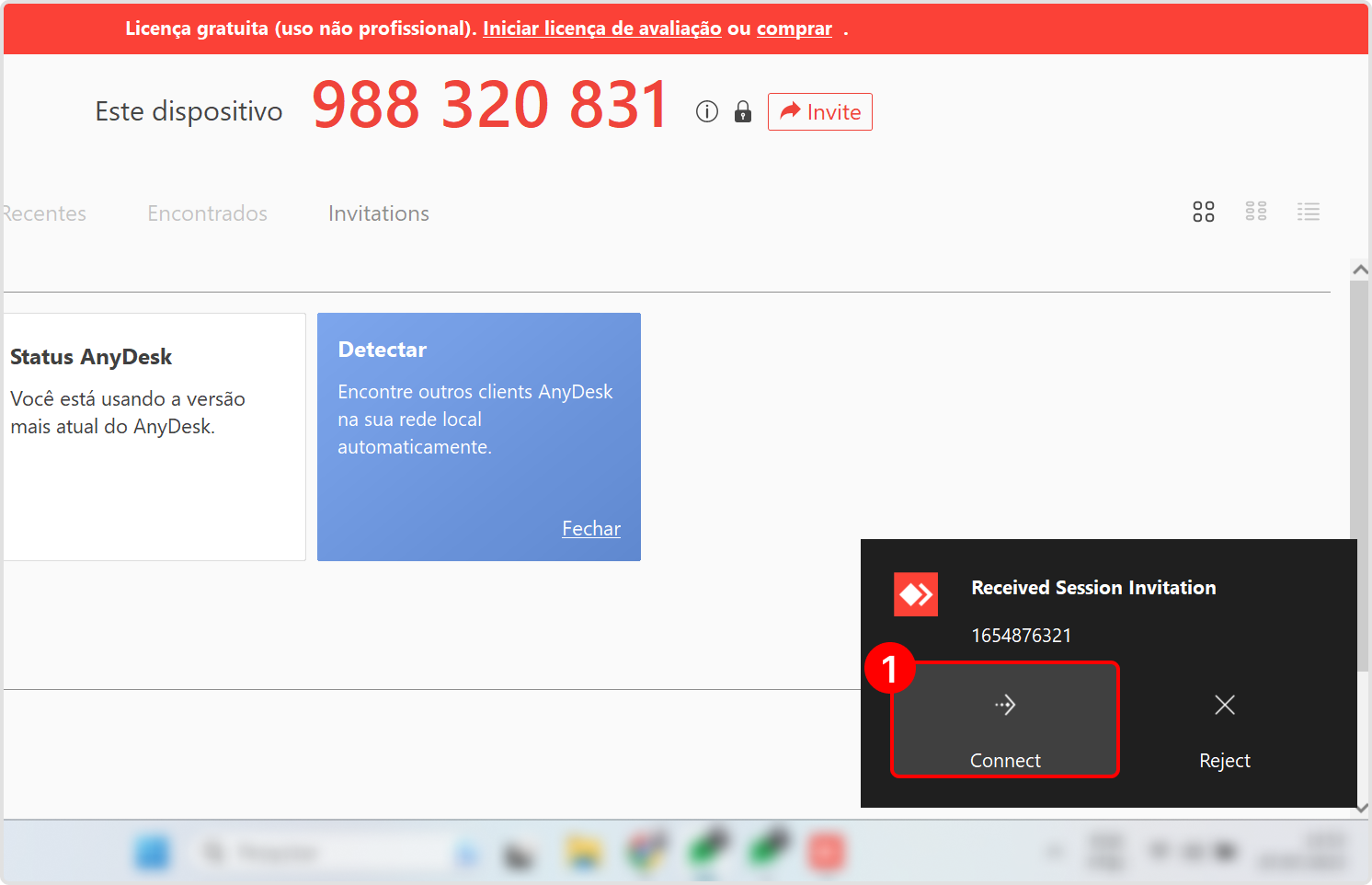
Task: Click the device ID 988 320 831
Action: tap(490, 104)
